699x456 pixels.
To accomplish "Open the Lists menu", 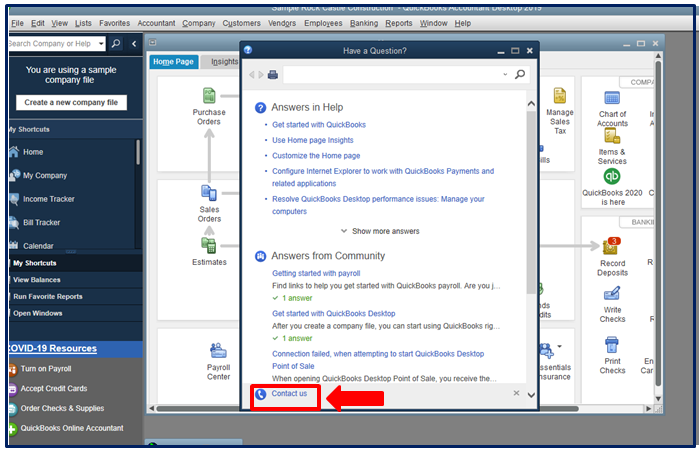I will tap(83, 23).
